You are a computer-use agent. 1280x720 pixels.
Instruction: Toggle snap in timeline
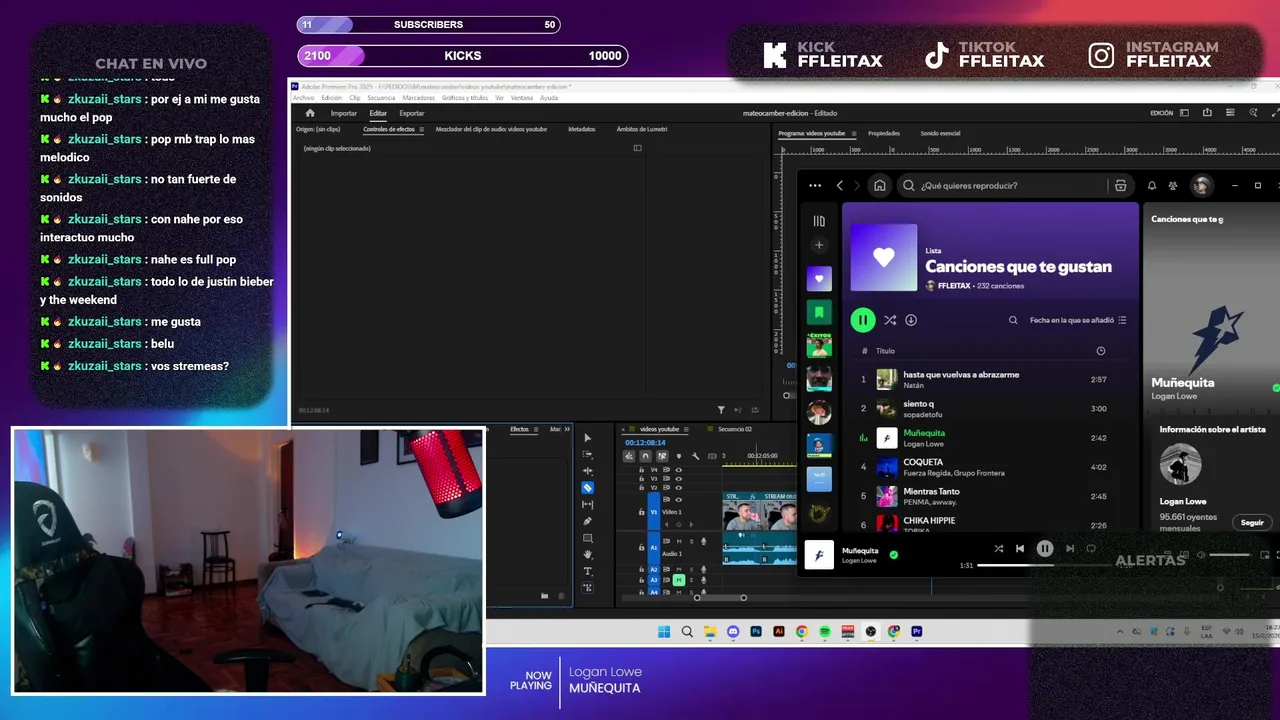(645, 456)
